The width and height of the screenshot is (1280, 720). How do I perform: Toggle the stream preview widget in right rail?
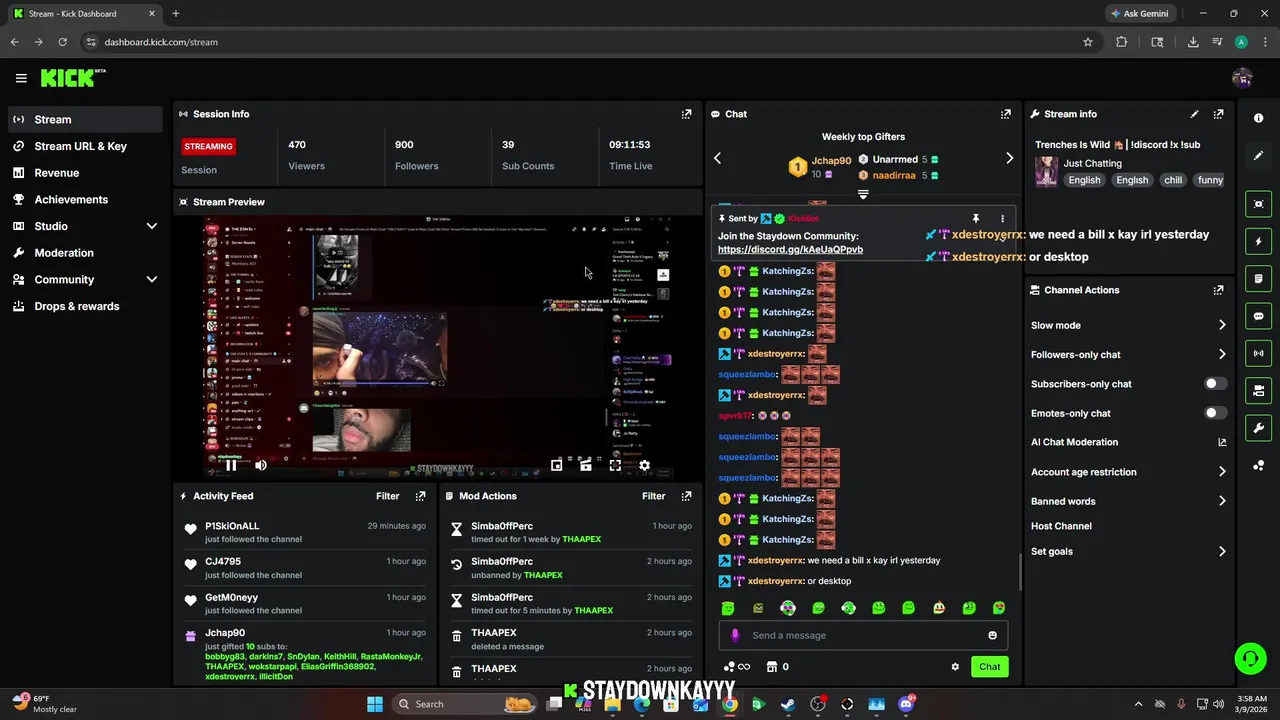(1258, 204)
